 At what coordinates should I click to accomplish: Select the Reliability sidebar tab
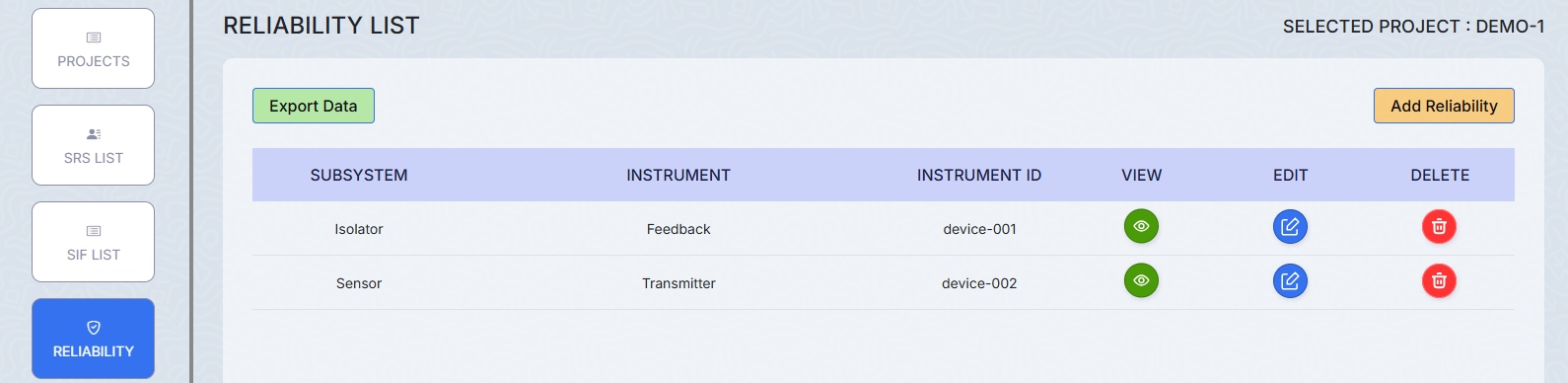(94, 339)
